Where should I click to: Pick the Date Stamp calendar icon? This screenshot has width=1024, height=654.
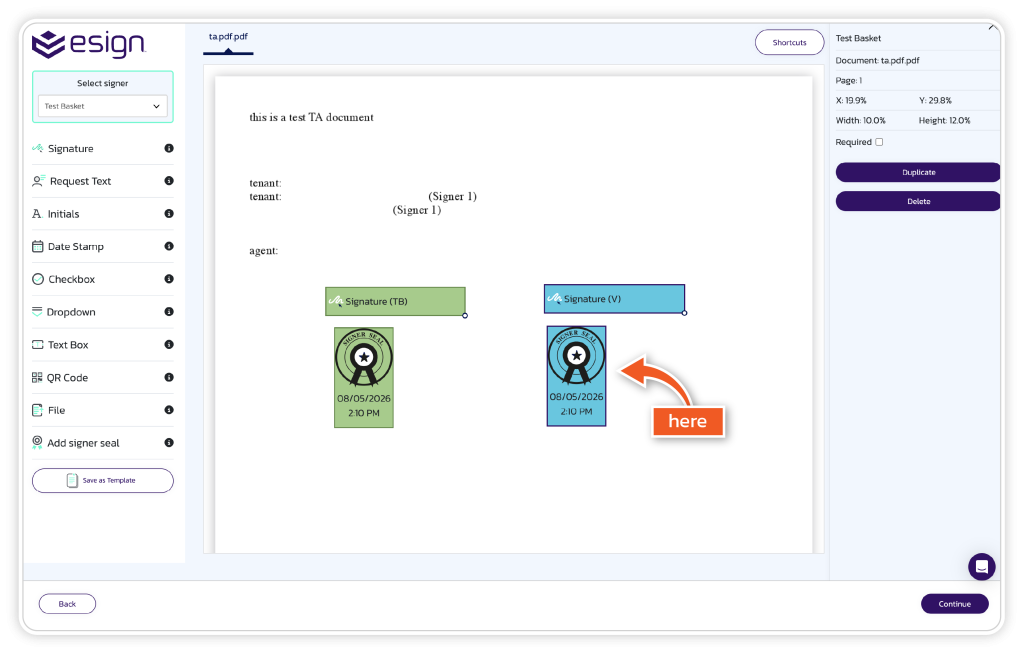[x=38, y=246]
